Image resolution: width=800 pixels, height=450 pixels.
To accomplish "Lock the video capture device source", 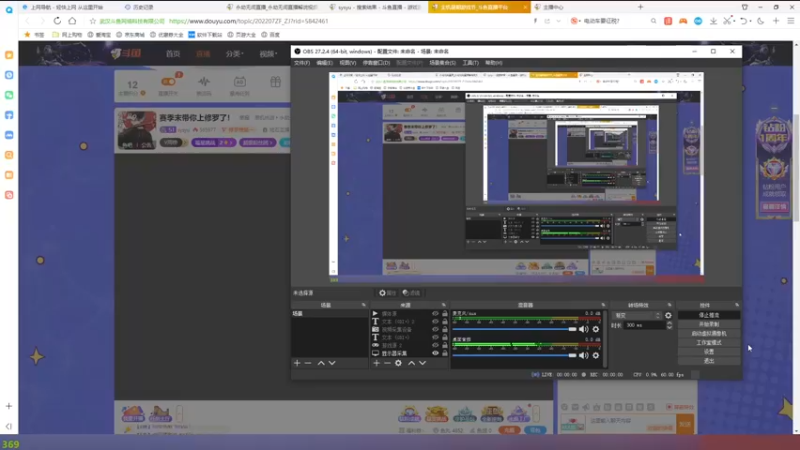I will (445, 330).
